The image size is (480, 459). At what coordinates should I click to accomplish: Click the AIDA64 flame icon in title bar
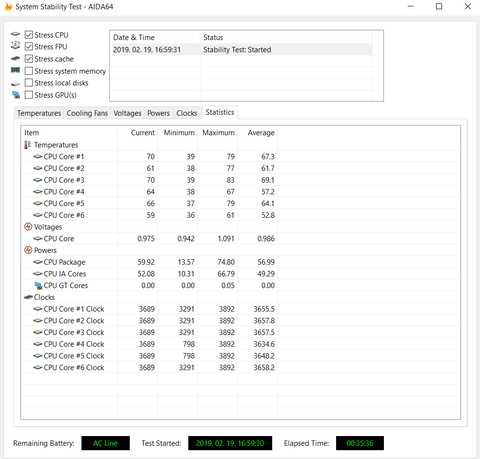click(9, 6)
